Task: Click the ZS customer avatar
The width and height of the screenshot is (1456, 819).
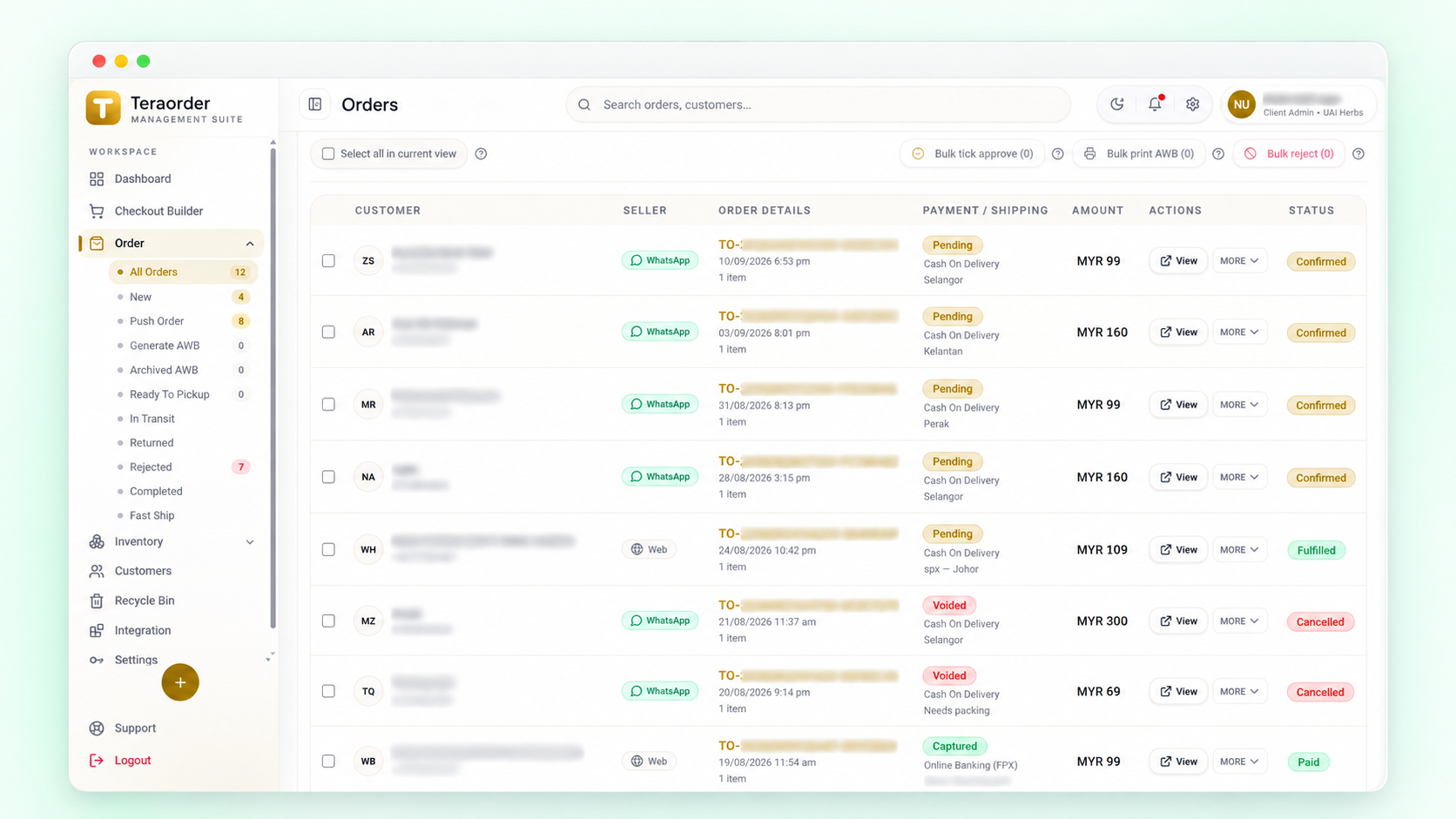Action: click(368, 260)
